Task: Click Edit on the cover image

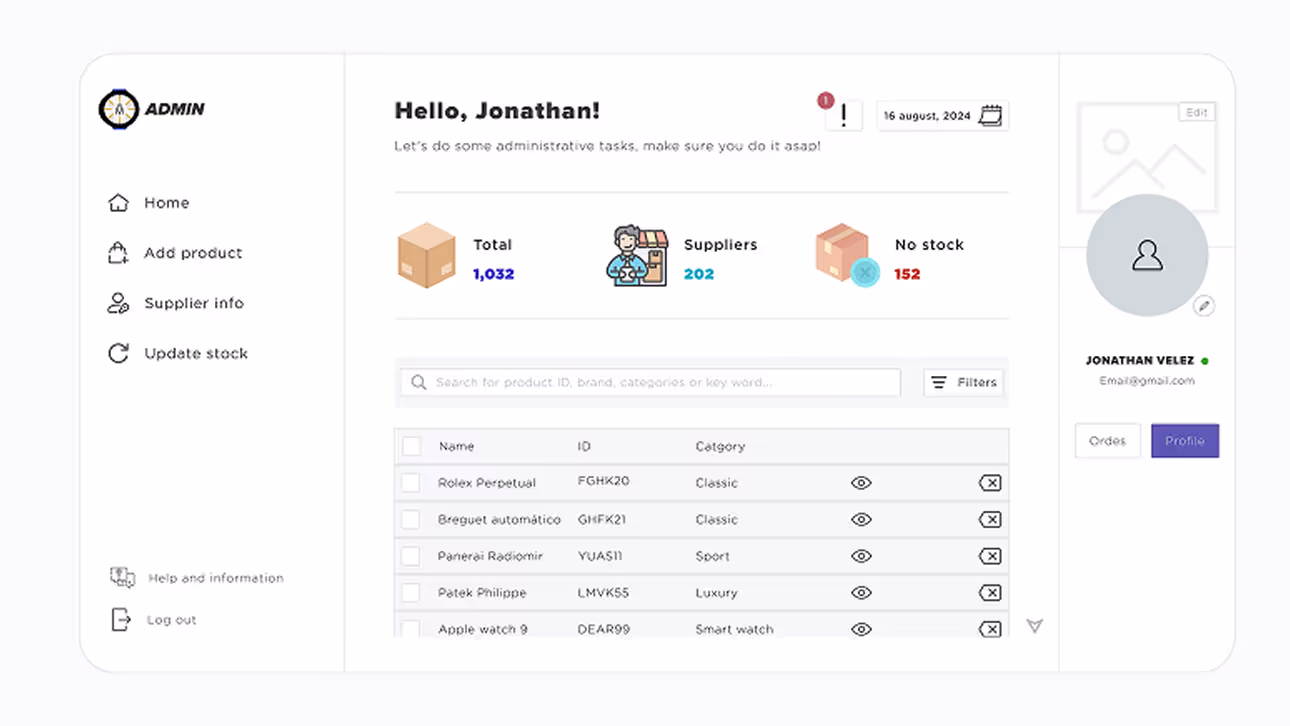Action: point(1197,113)
